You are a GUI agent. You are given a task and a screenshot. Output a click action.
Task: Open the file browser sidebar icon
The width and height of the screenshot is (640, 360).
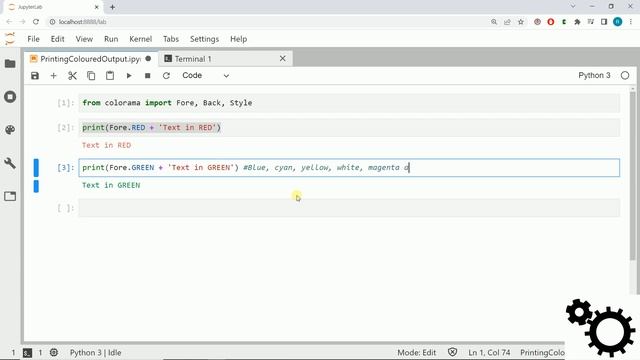click(x=10, y=64)
